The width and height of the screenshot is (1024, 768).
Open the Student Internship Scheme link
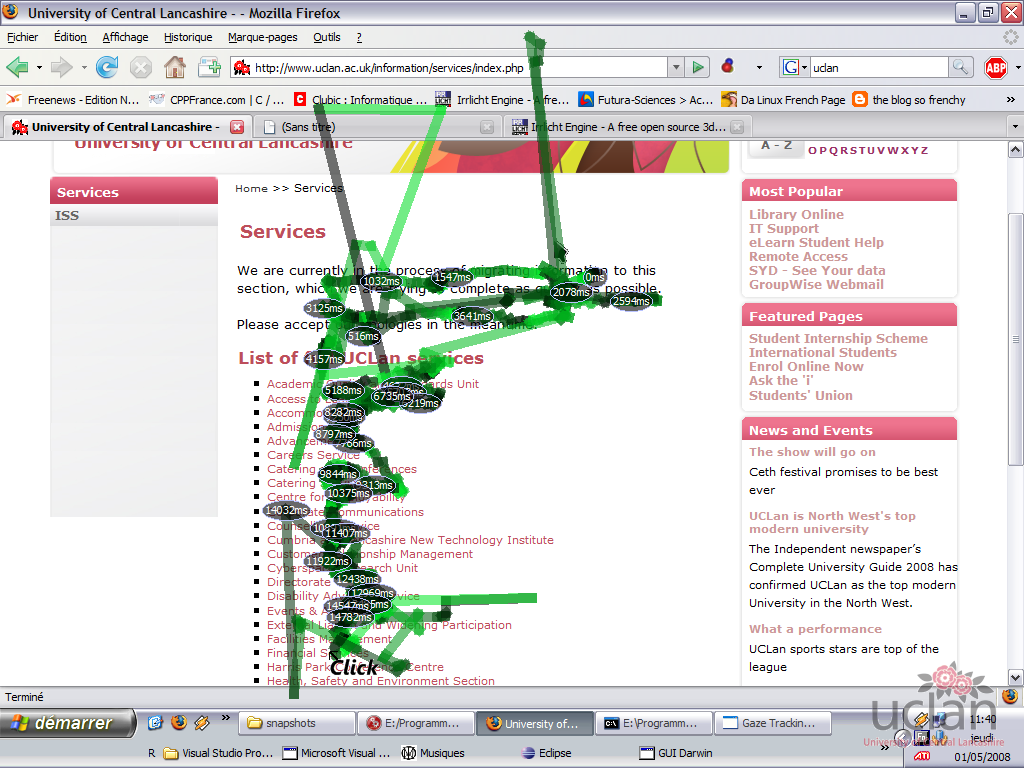click(x=838, y=338)
